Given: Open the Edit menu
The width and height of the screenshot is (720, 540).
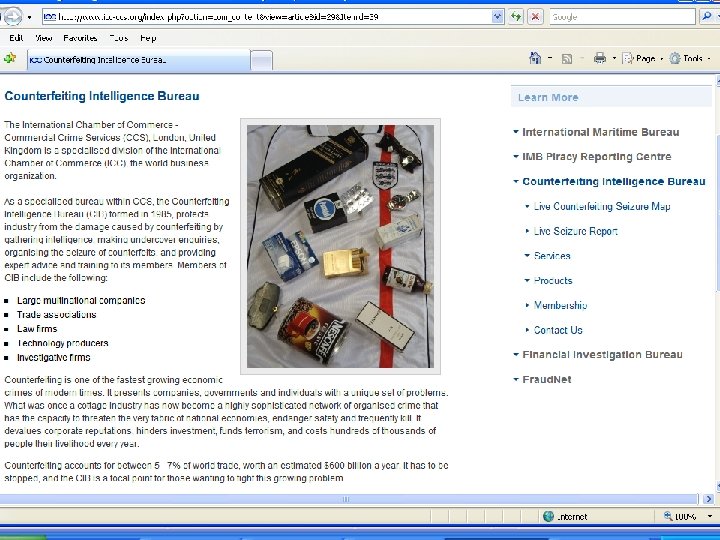Looking at the screenshot, I should [x=16, y=38].
